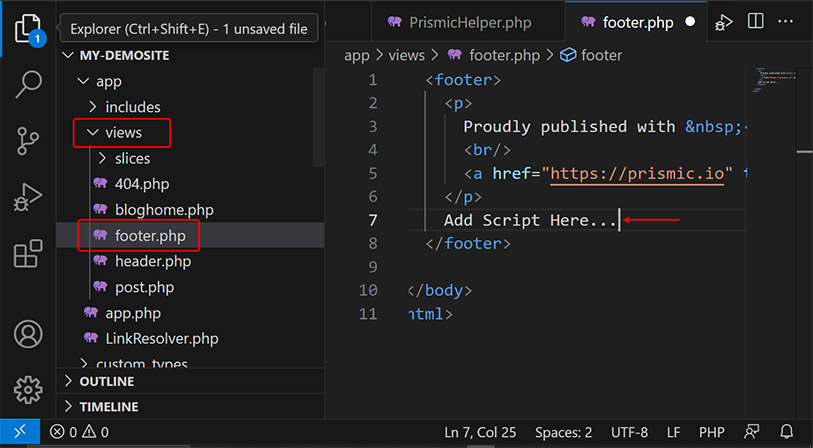Open the Extensions view
This screenshot has height=448, width=813.
click(28, 254)
